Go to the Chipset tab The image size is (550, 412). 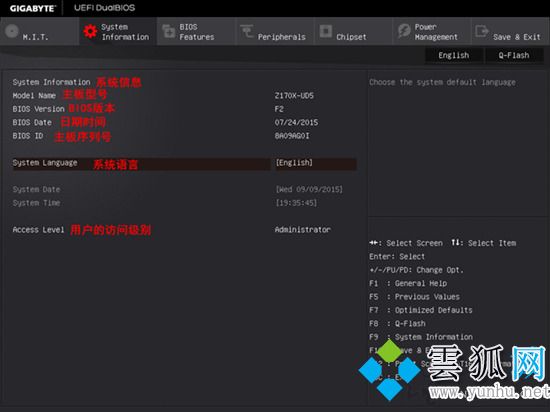coord(353,32)
